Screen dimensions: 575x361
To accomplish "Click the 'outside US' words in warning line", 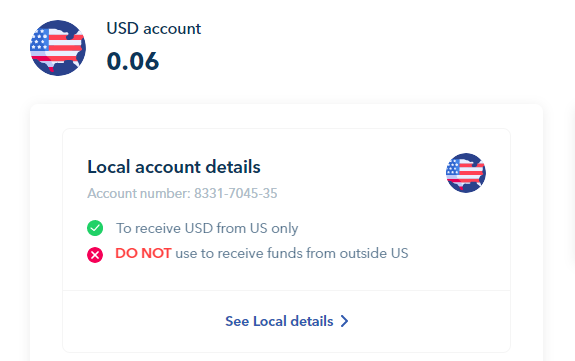I will (x=374, y=253).
